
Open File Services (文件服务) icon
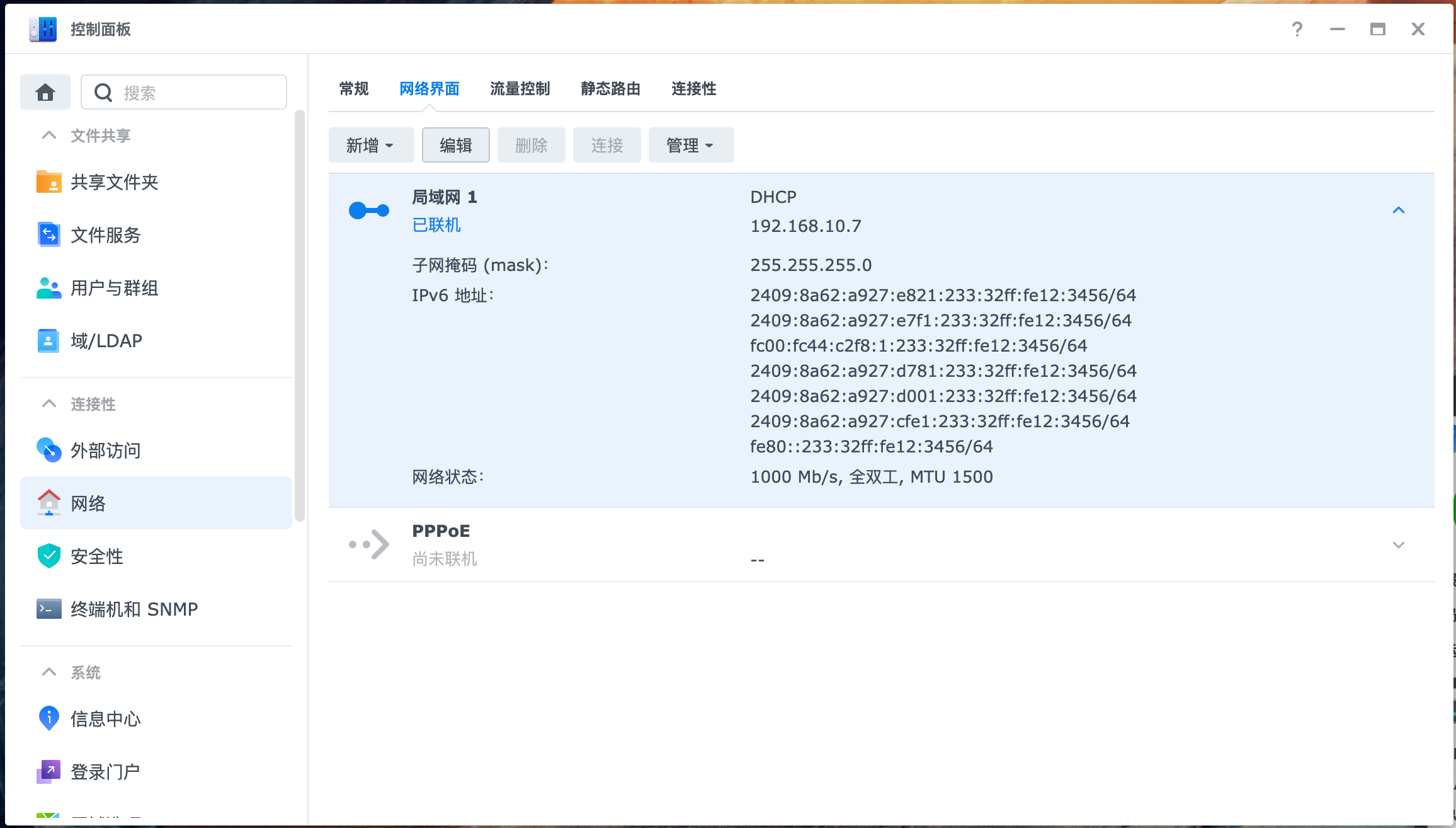pos(48,235)
